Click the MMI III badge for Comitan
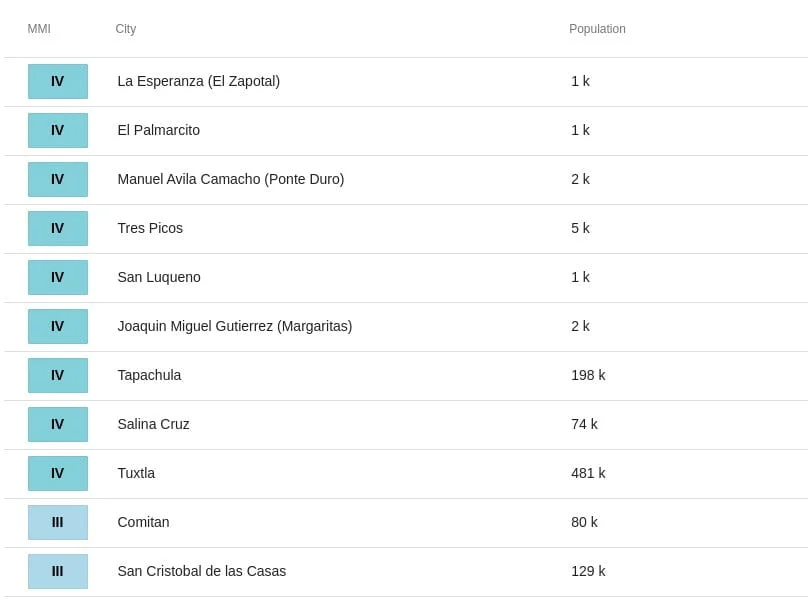Viewport: 812px width, 611px height. [x=57, y=522]
